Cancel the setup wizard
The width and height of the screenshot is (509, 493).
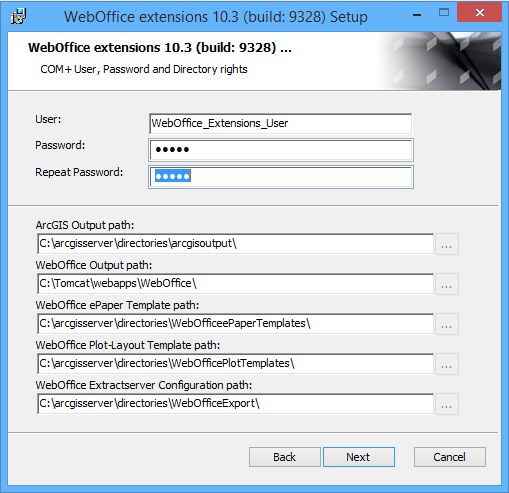click(x=450, y=457)
